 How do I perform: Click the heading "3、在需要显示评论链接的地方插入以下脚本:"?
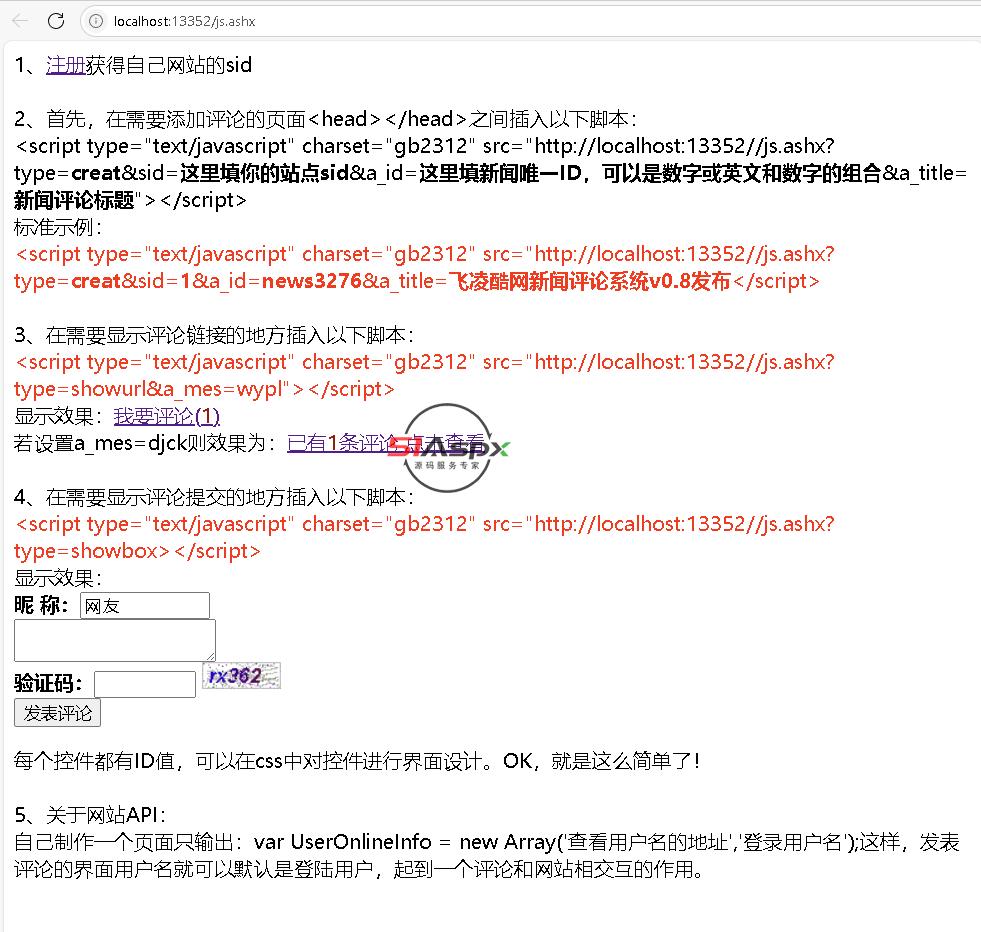[214, 335]
